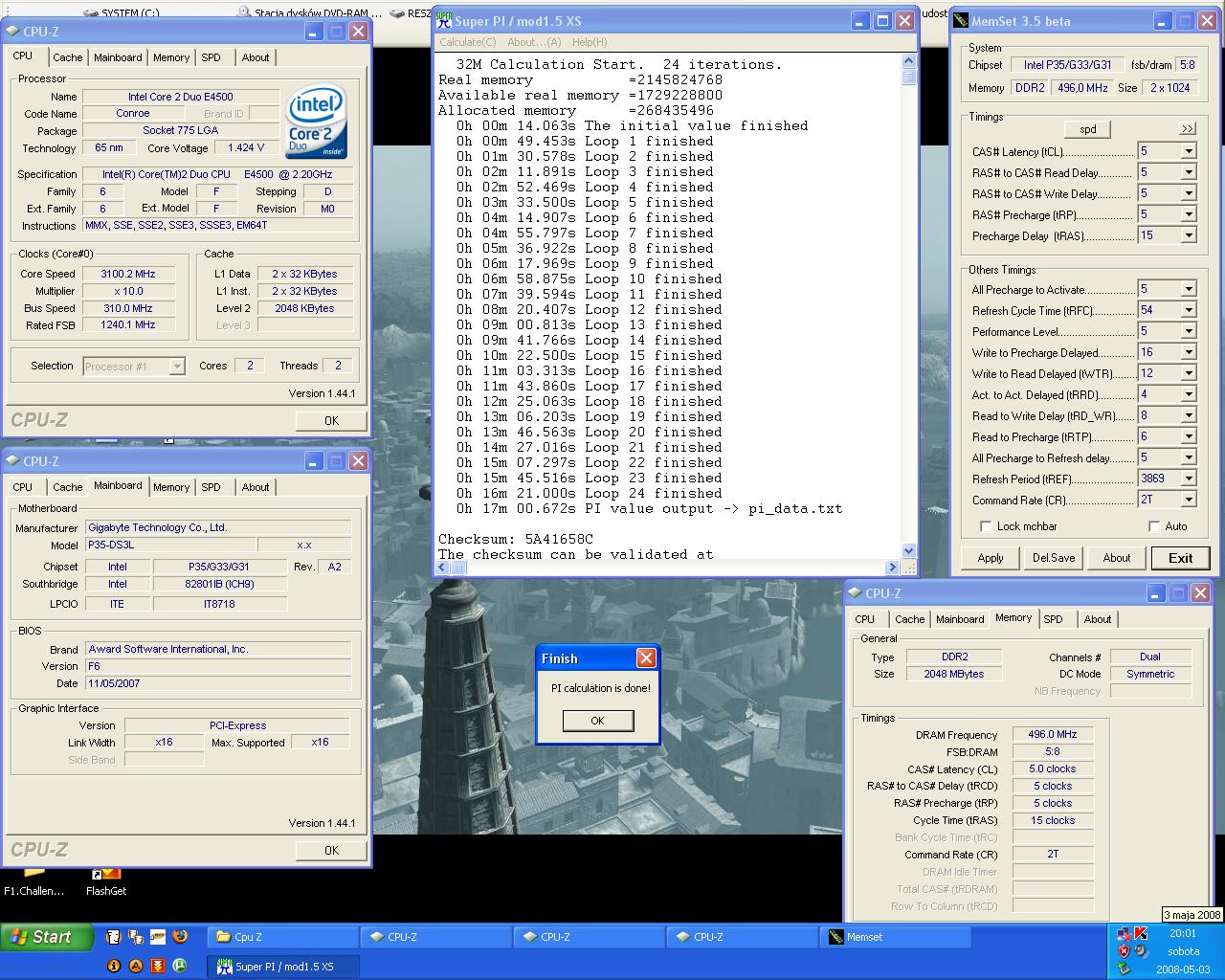Open the green uTorrent quick launch icon
Viewport: 1225px width, 980px height.
[180, 966]
